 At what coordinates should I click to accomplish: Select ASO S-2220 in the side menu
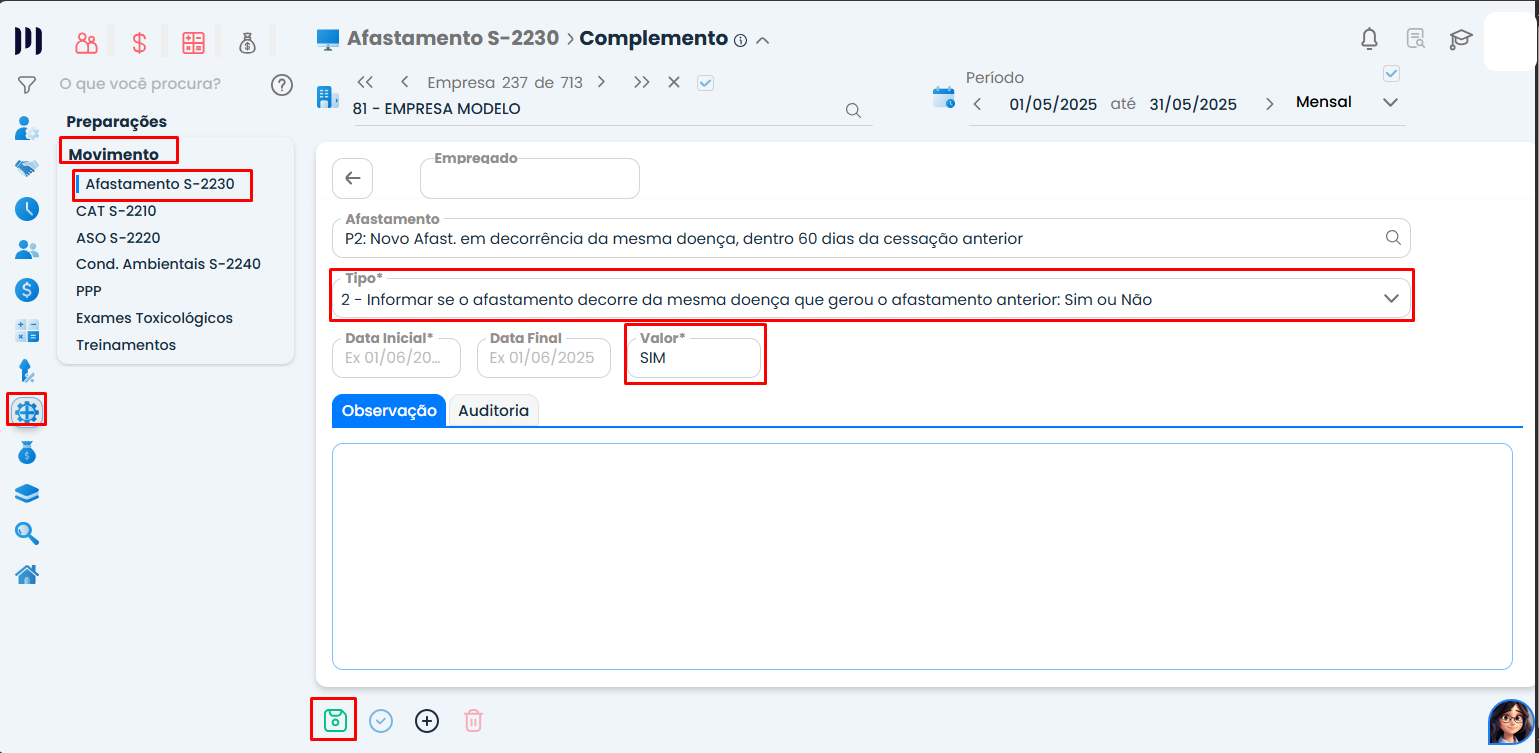coord(118,238)
